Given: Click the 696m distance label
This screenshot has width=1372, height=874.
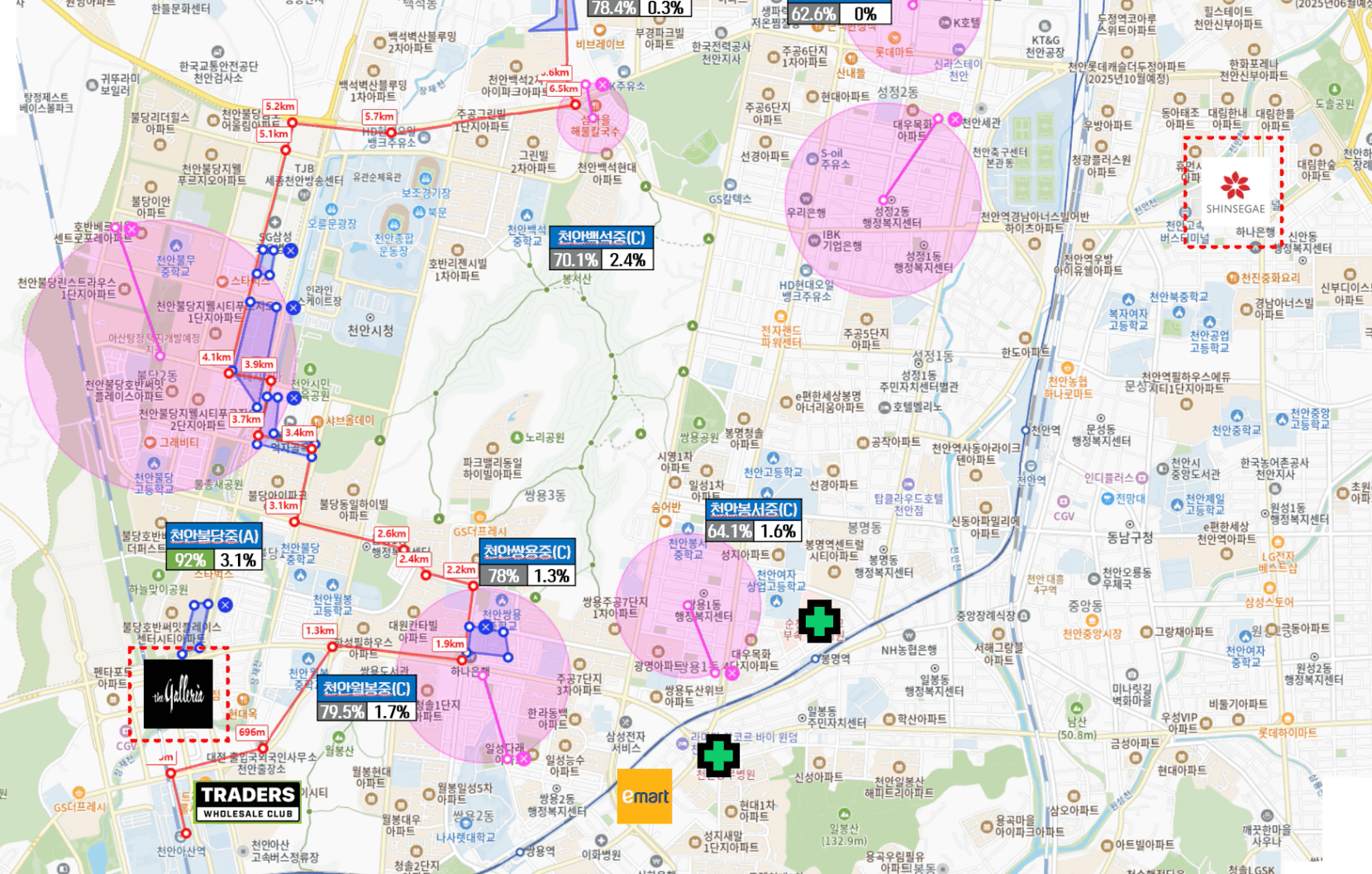Looking at the screenshot, I should click(x=251, y=732).
